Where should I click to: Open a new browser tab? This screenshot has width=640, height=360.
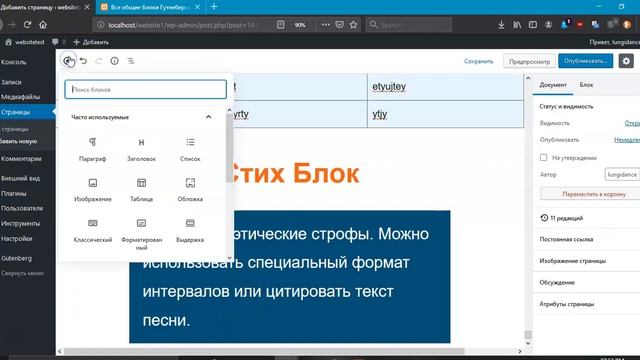pyautogui.click(x=214, y=7)
